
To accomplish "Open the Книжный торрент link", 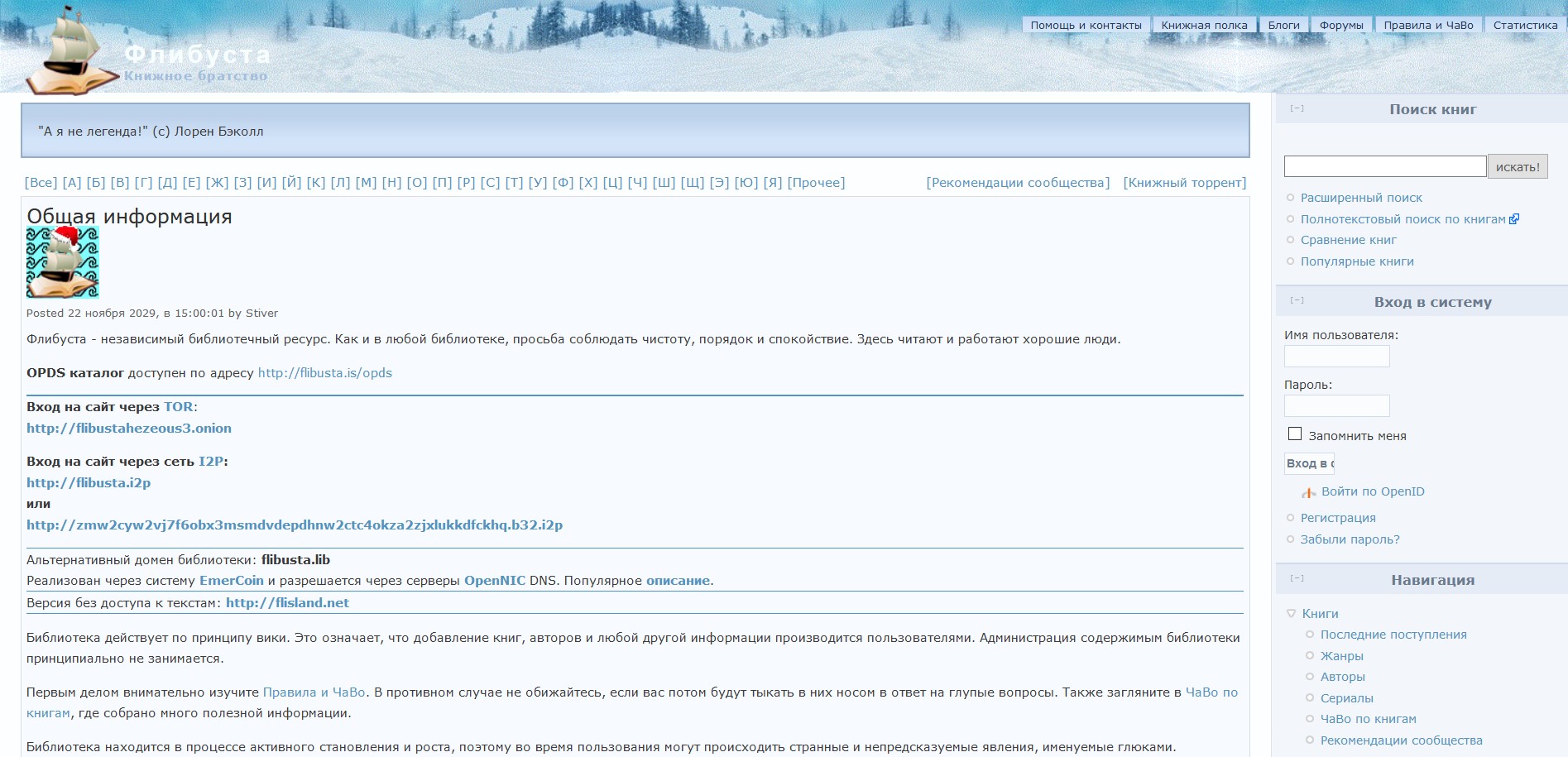I will point(1184,183).
